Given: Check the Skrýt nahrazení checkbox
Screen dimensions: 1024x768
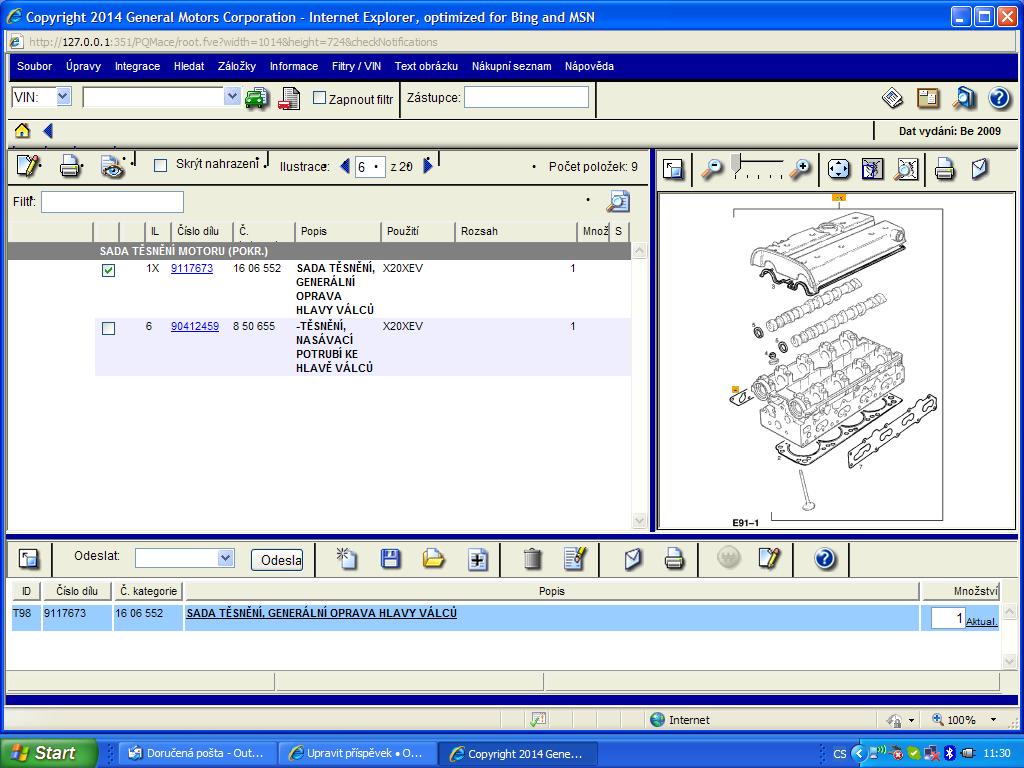Looking at the screenshot, I should tap(160, 165).
